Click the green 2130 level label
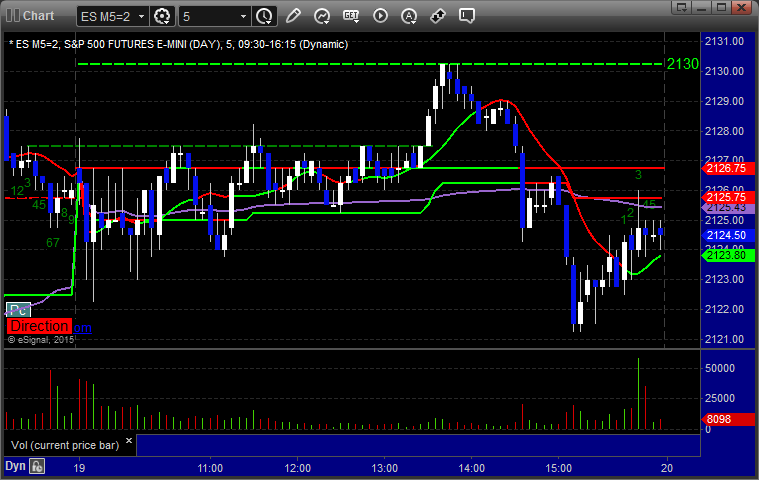 click(x=683, y=64)
